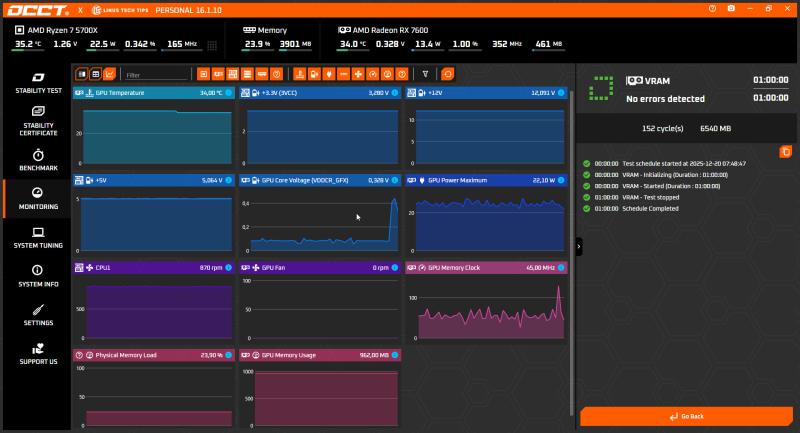Toggle blue dot on CPU1 fan graph
This screenshot has width=800, height=433.
pos(229,268)
